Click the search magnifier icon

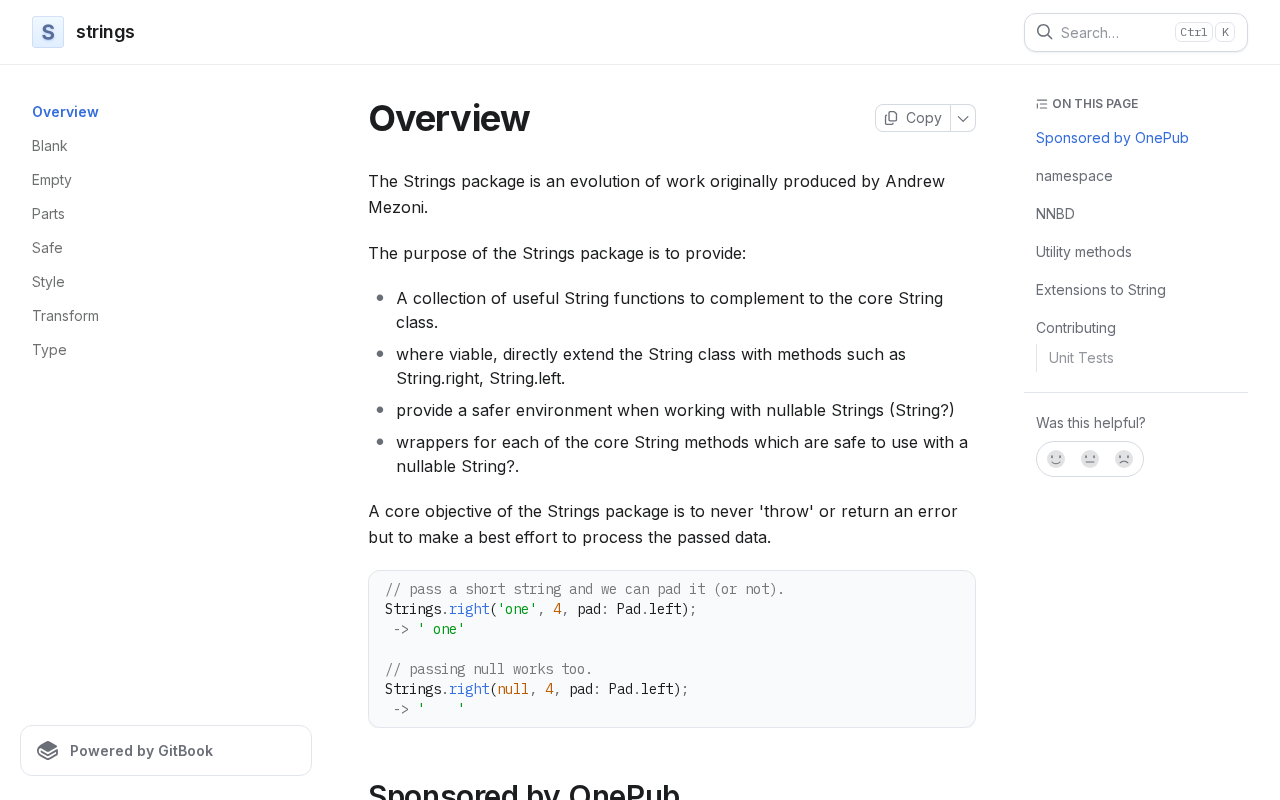tap(1044, 32)
